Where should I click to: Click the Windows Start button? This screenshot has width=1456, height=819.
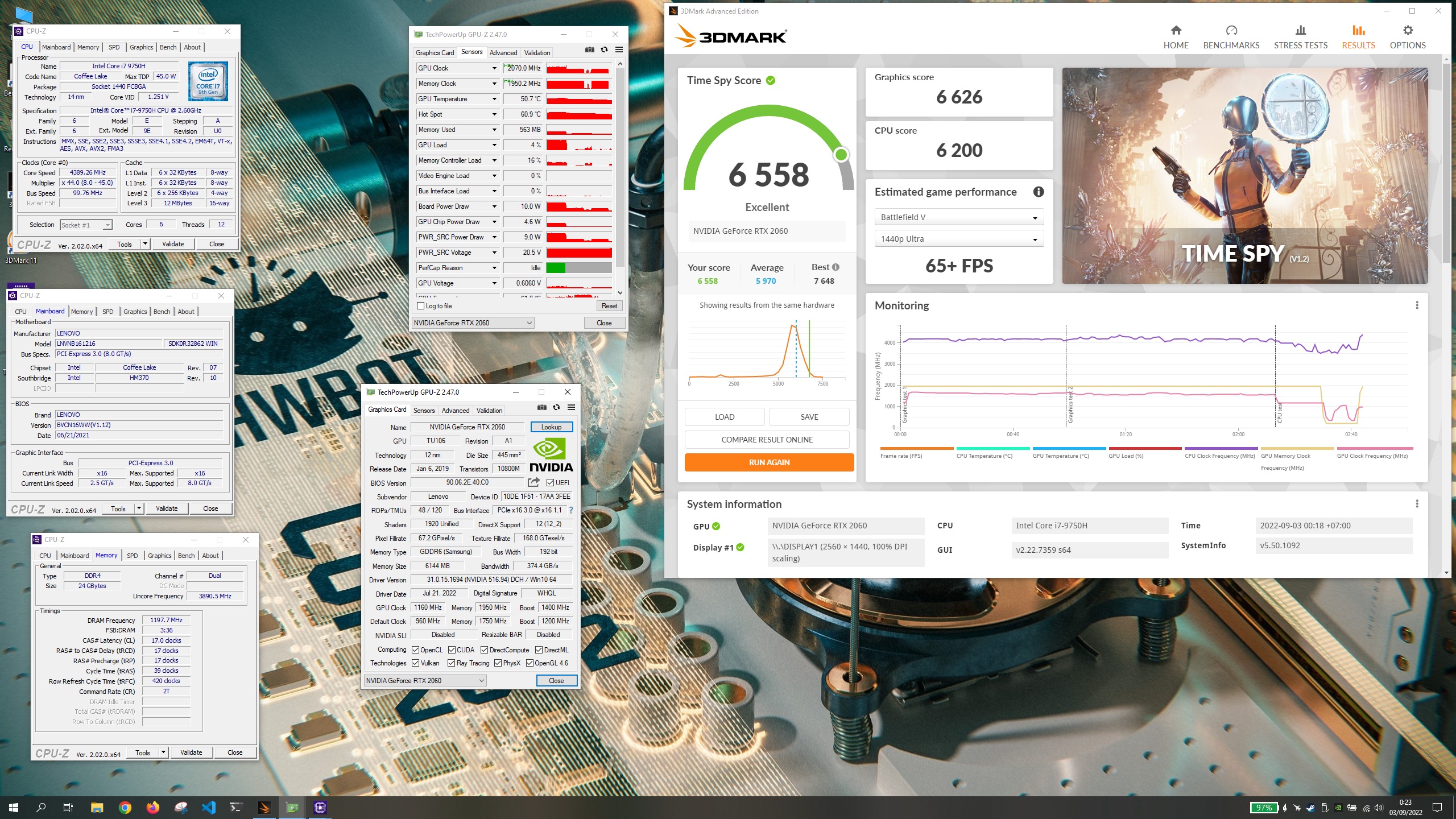14,808
